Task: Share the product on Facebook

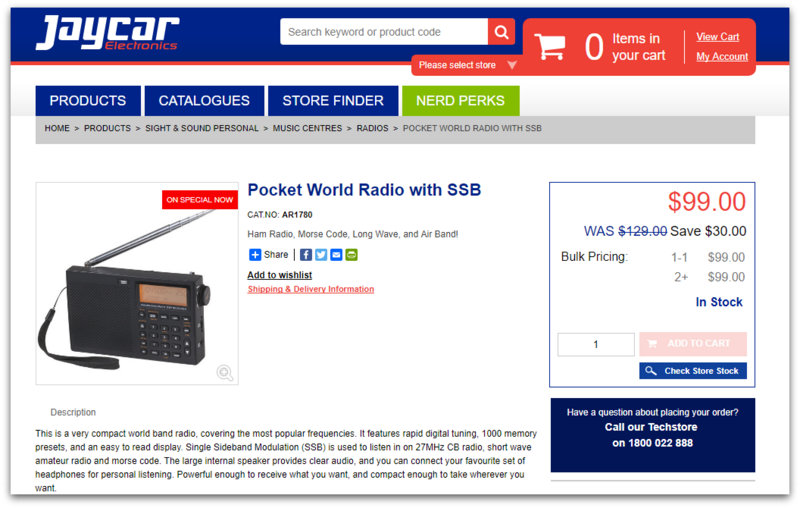Action: tap(306, 255)
